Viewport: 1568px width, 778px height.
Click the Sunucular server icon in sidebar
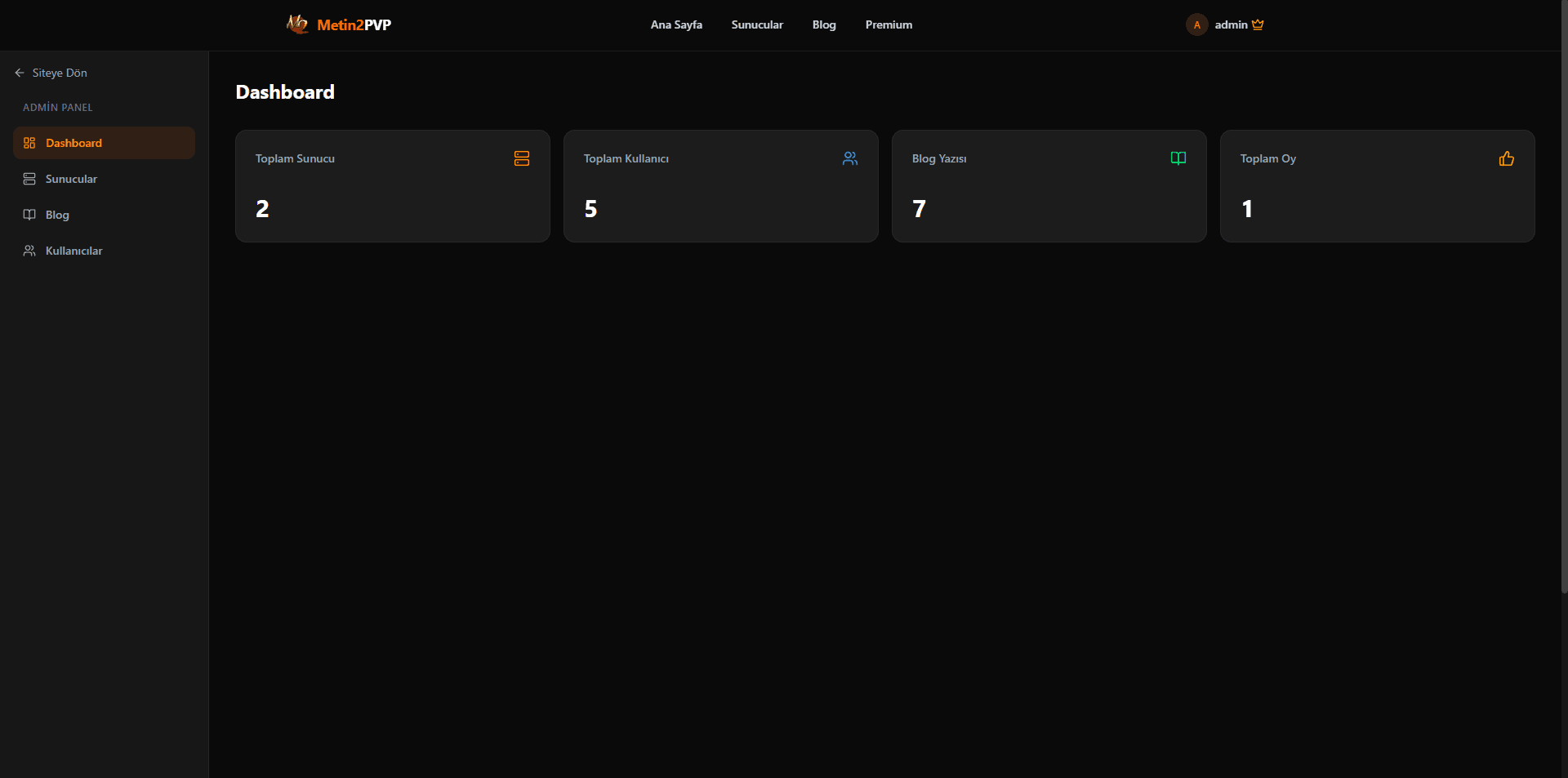click(29, 178)
